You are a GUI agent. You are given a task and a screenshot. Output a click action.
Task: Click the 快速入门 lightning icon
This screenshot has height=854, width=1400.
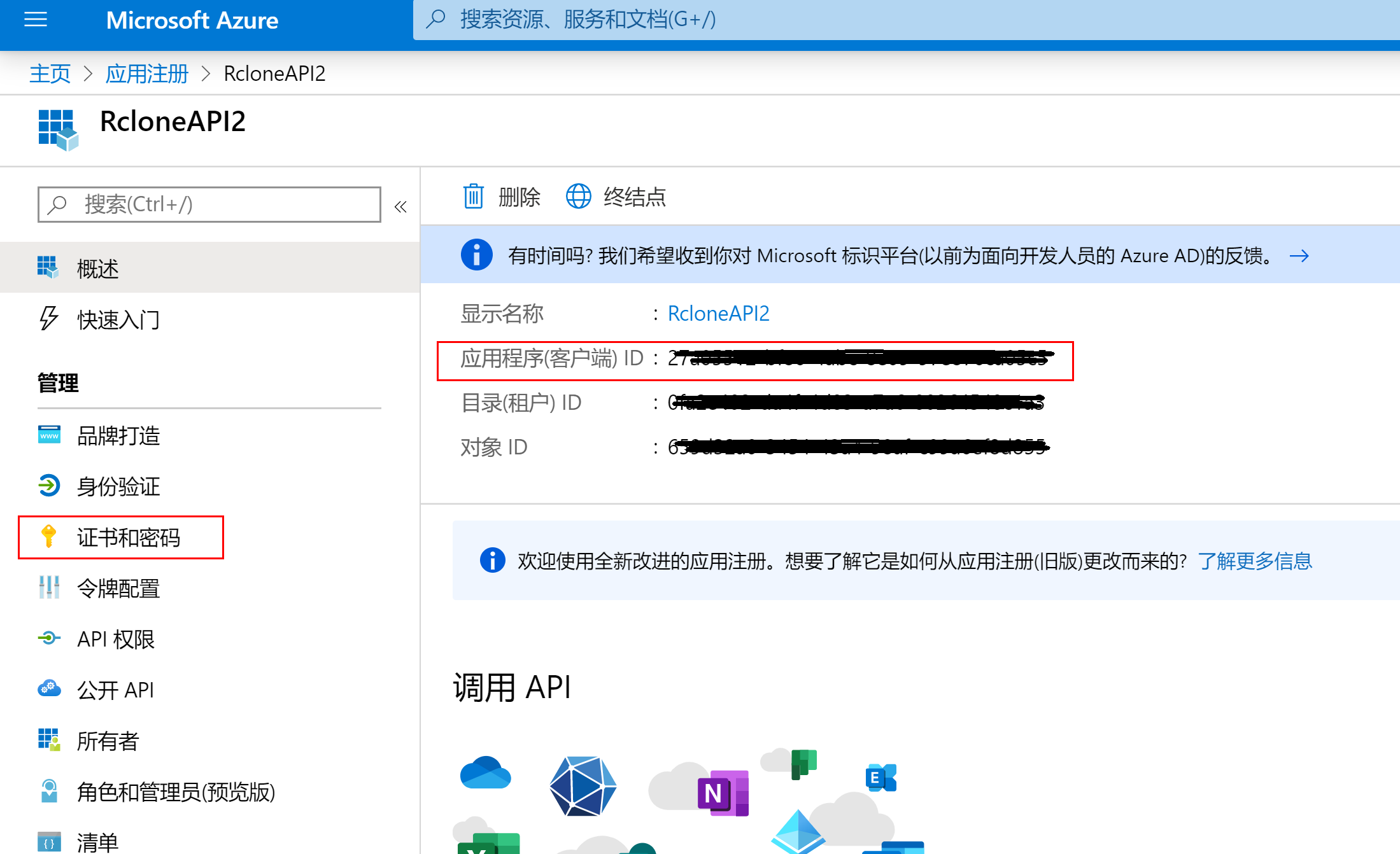pos(49,318)
